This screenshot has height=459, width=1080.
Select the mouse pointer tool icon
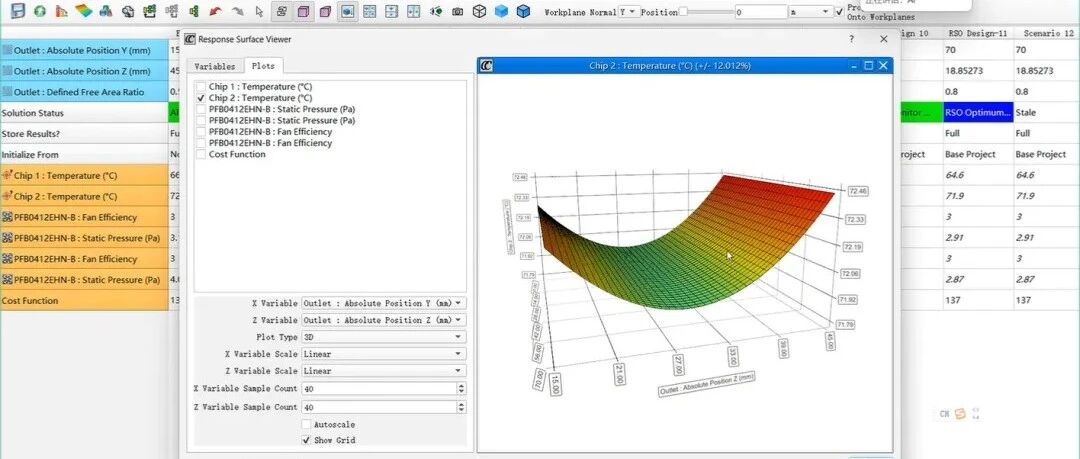pyautogui.click(x=259, y=11)
